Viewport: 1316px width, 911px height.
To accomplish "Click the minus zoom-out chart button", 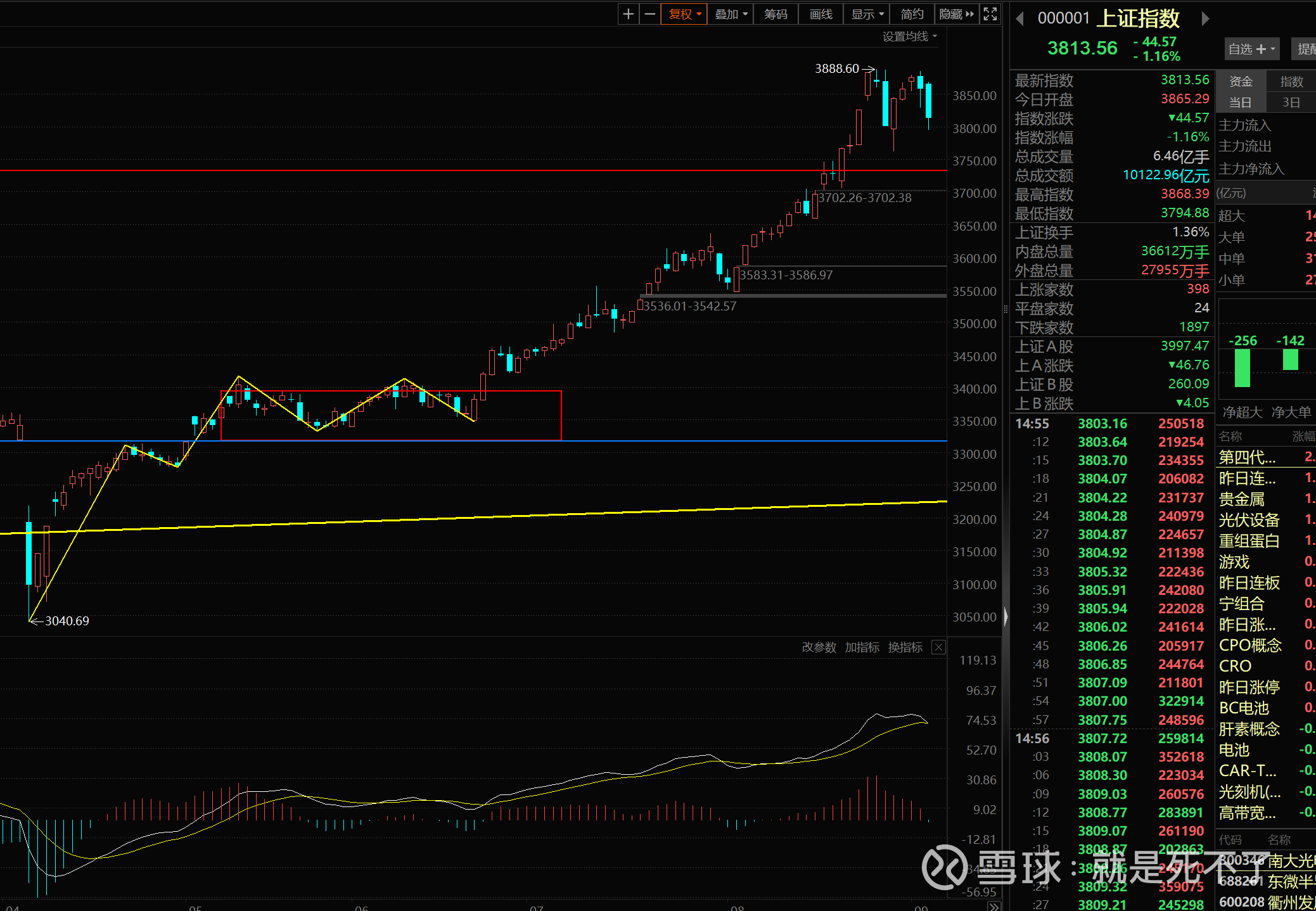I will pyautogui.click(x=649, y=14).
